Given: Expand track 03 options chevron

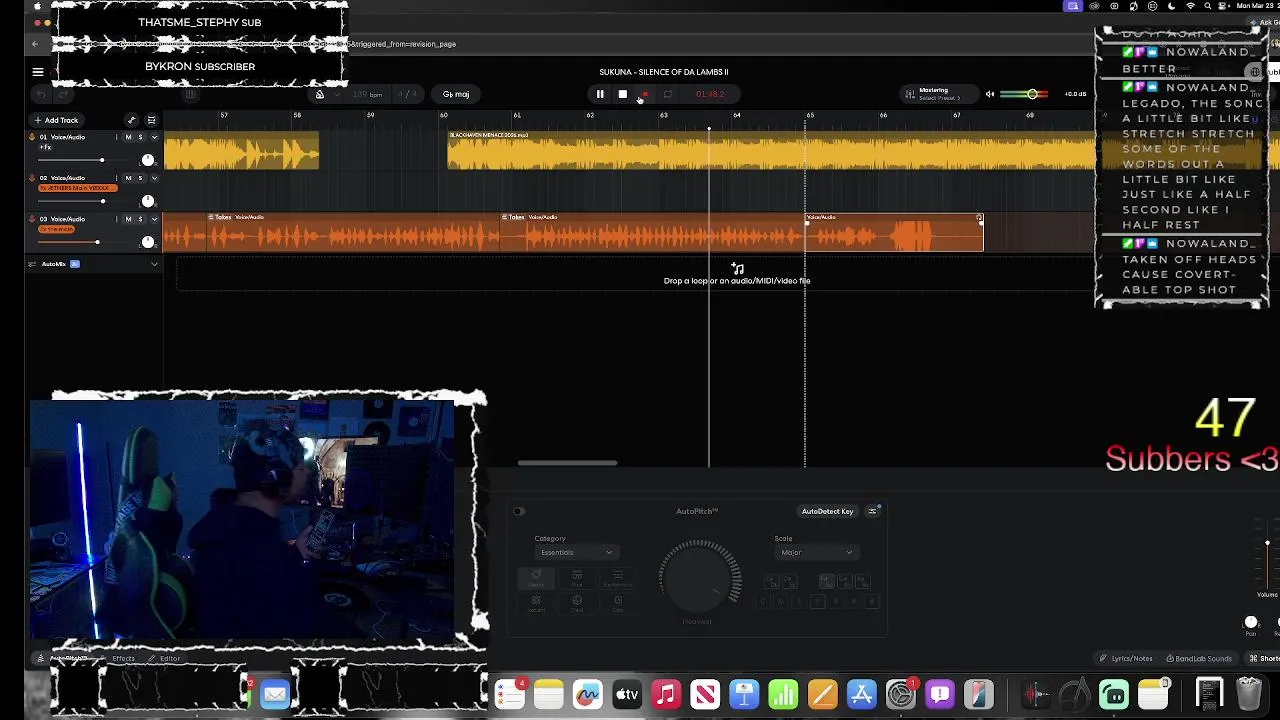Looking at the screenshot, I should 154,219.
